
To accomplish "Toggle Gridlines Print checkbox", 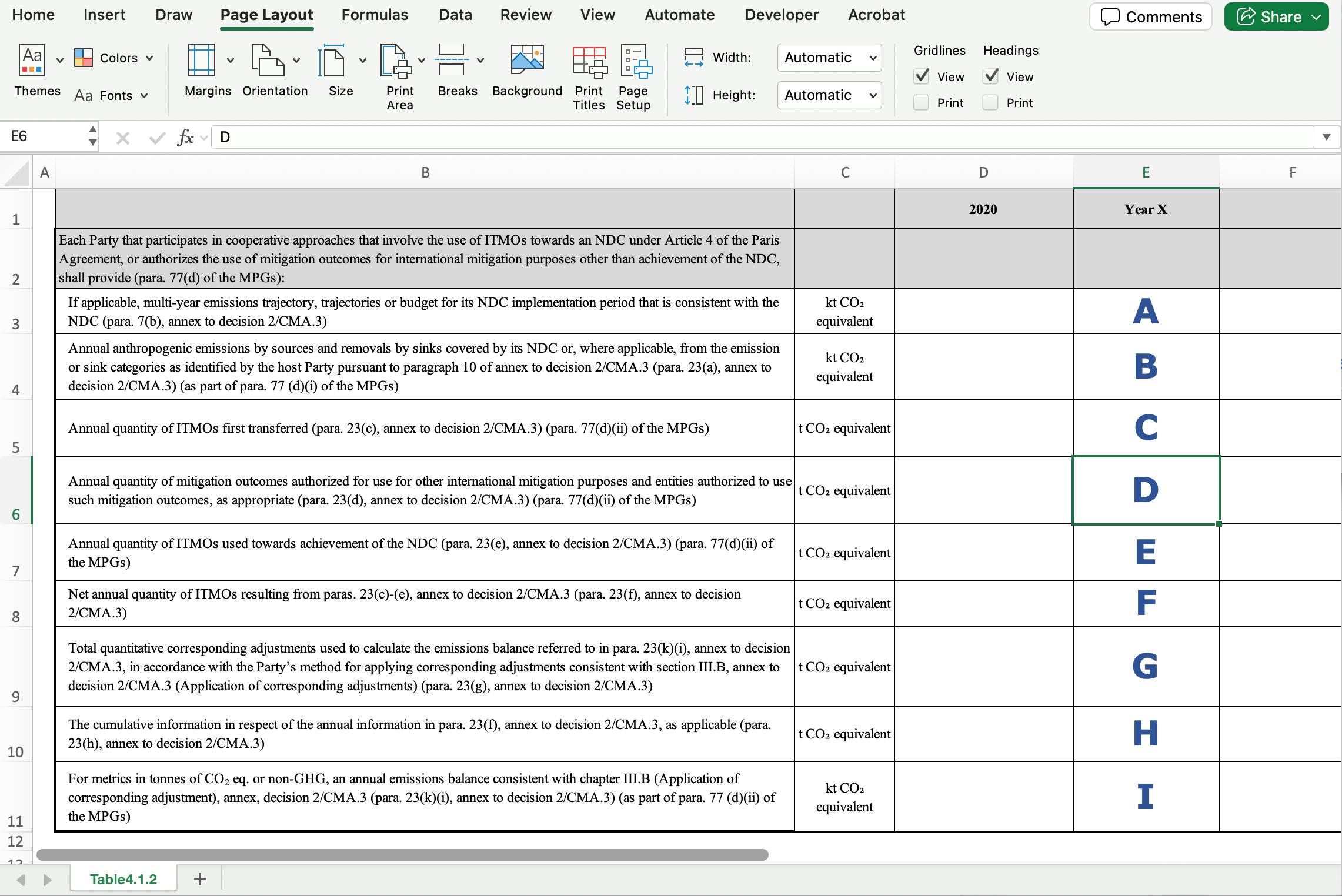I will pos(922,102).
